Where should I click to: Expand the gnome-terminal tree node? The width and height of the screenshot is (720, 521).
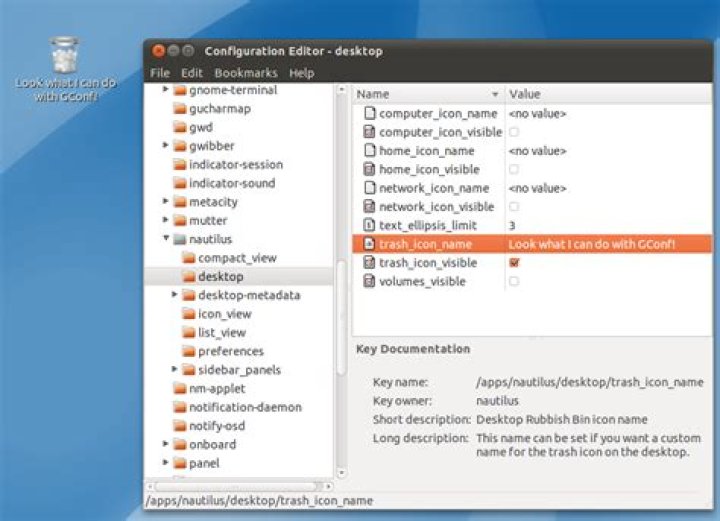click(x=166, y=89)
